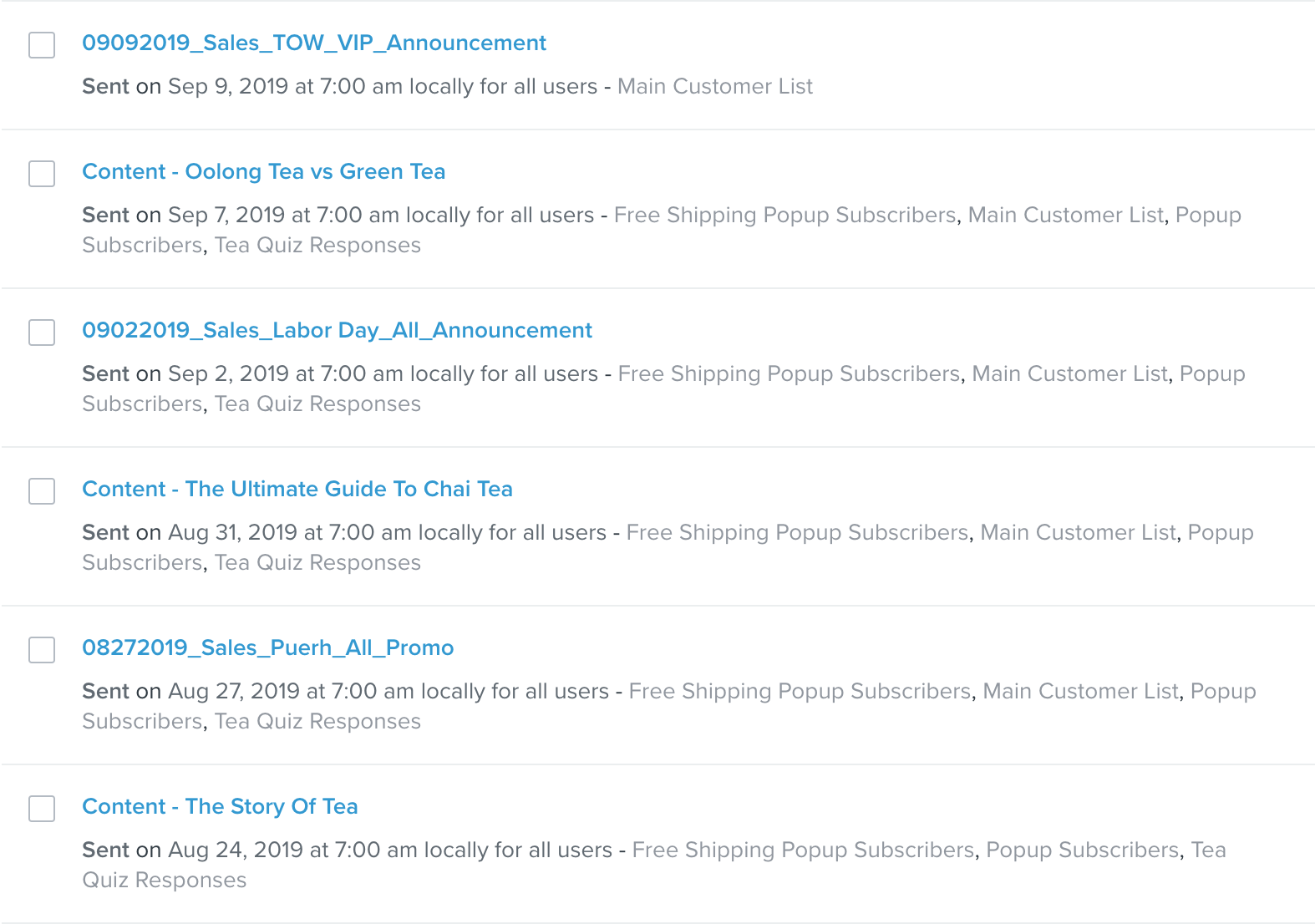This screenshot has width=1315, height=924.
Task: Click Main Customer List under the Sep 9 campaign
Action: [x=715, y=87]
